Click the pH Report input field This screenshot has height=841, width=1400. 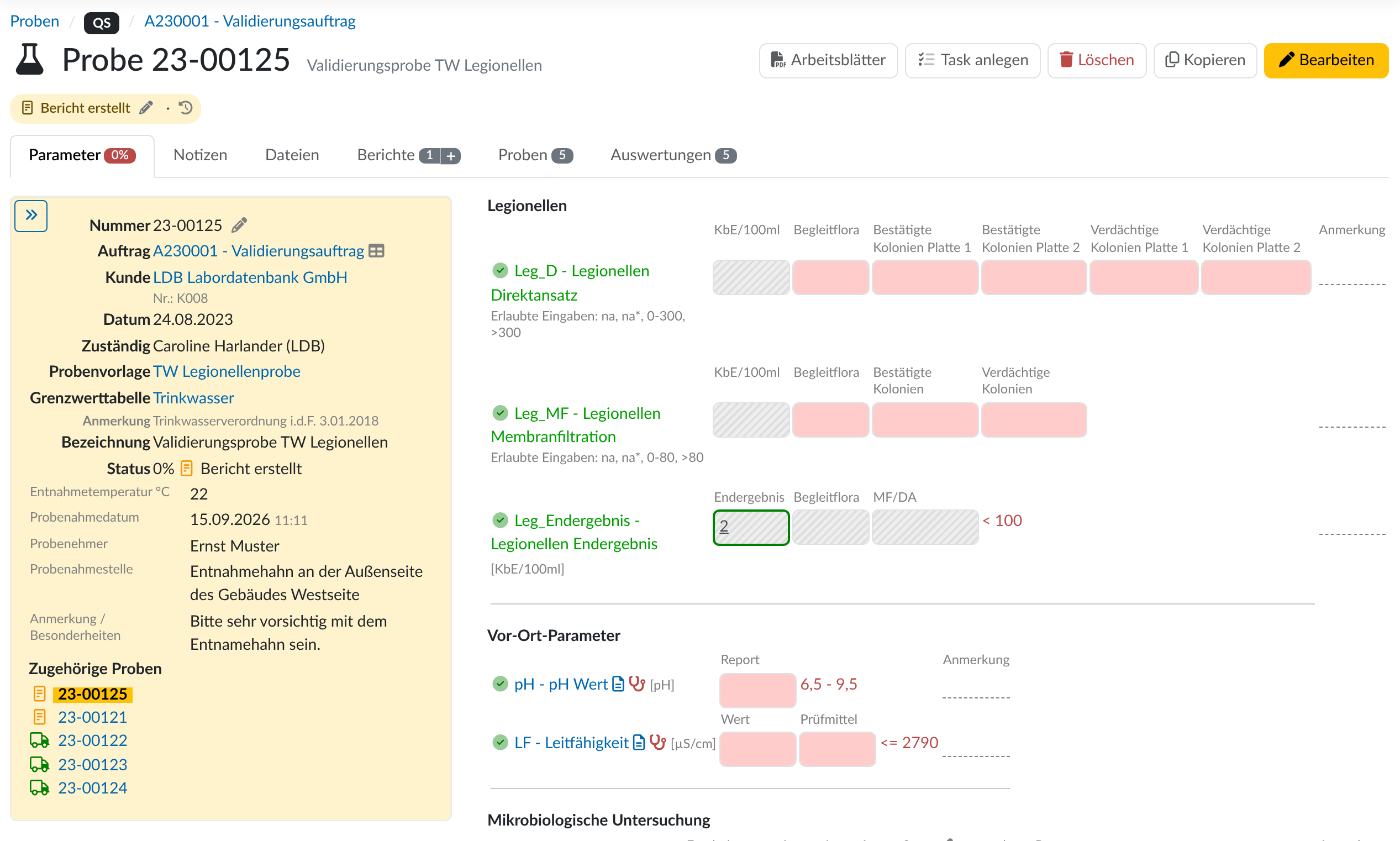coord(757,690)
